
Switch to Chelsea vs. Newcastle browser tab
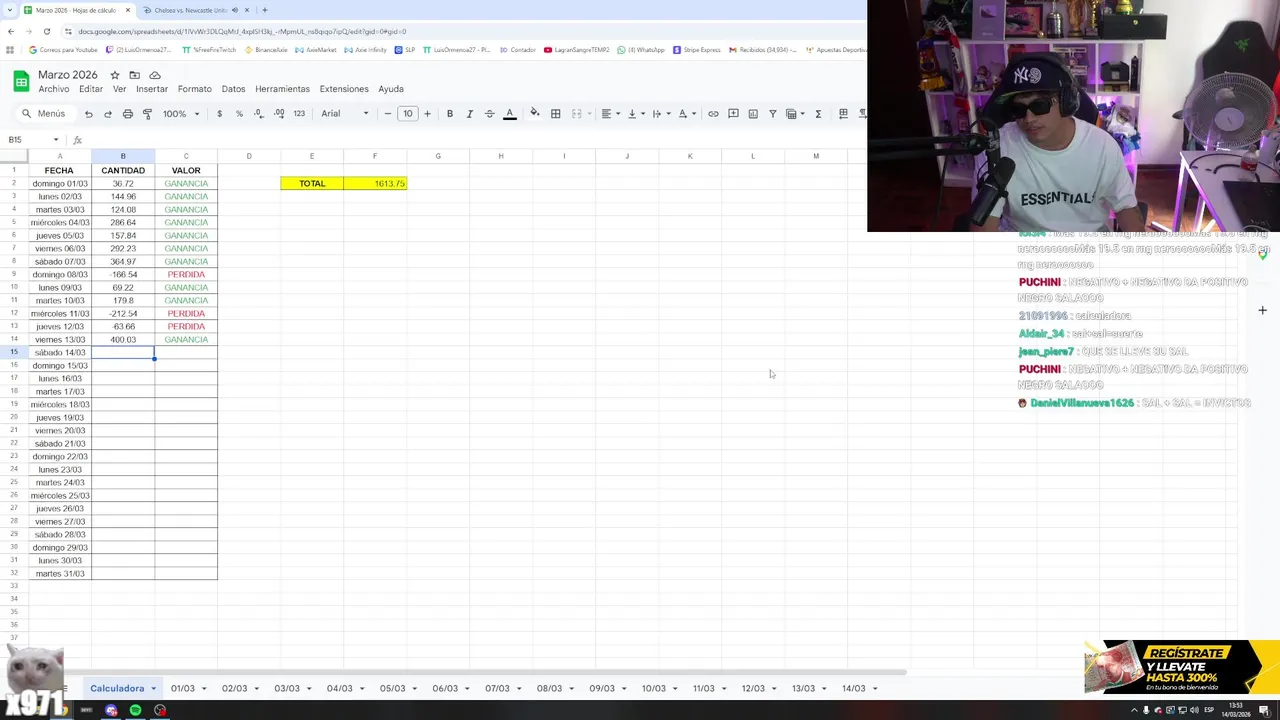tap(191, 10)
